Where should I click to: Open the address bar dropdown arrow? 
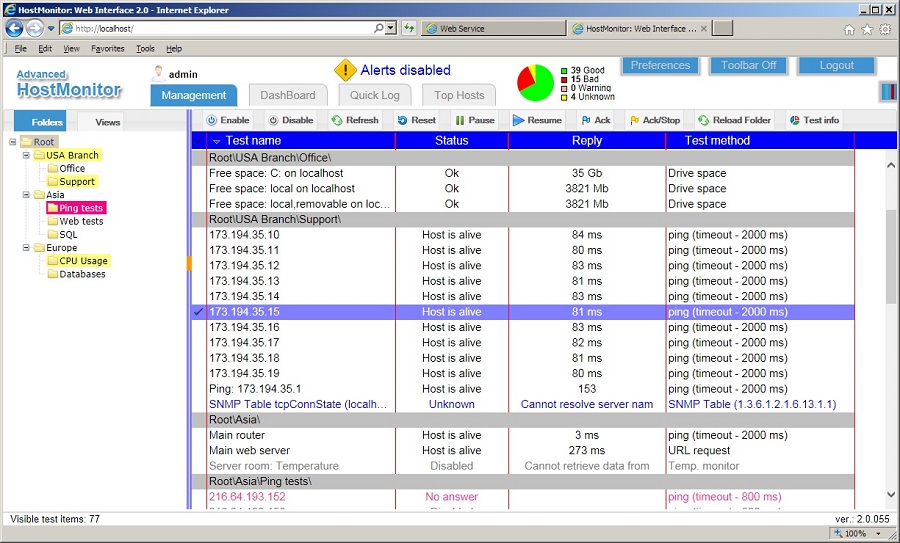point(390,28)
